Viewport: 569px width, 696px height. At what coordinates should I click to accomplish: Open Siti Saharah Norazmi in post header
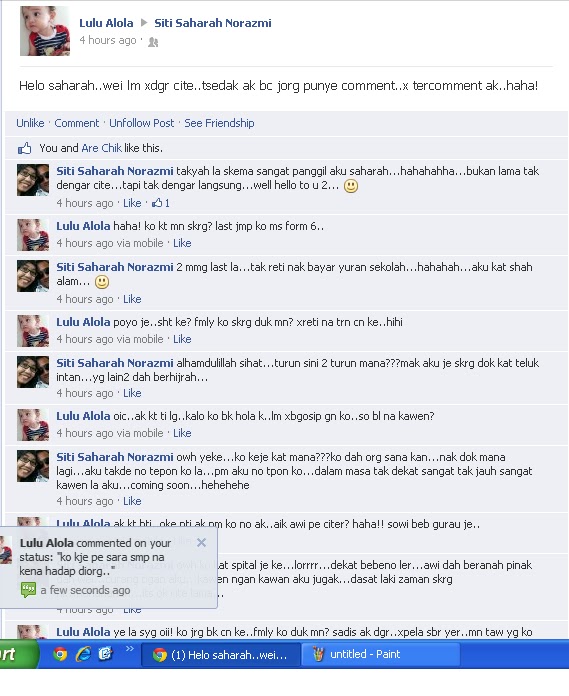point(213,23)
